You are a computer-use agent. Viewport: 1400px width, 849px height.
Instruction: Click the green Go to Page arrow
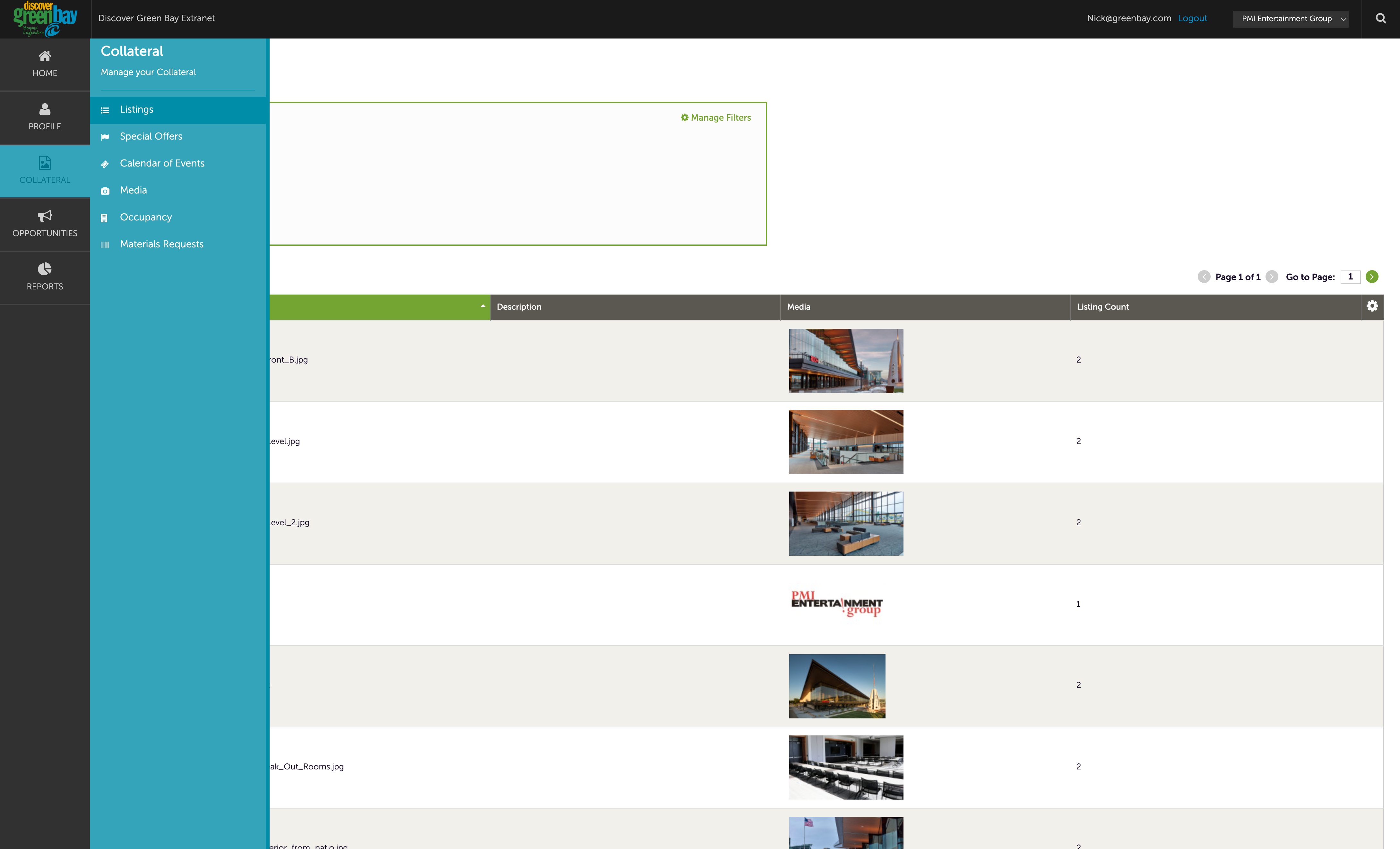1371,277
